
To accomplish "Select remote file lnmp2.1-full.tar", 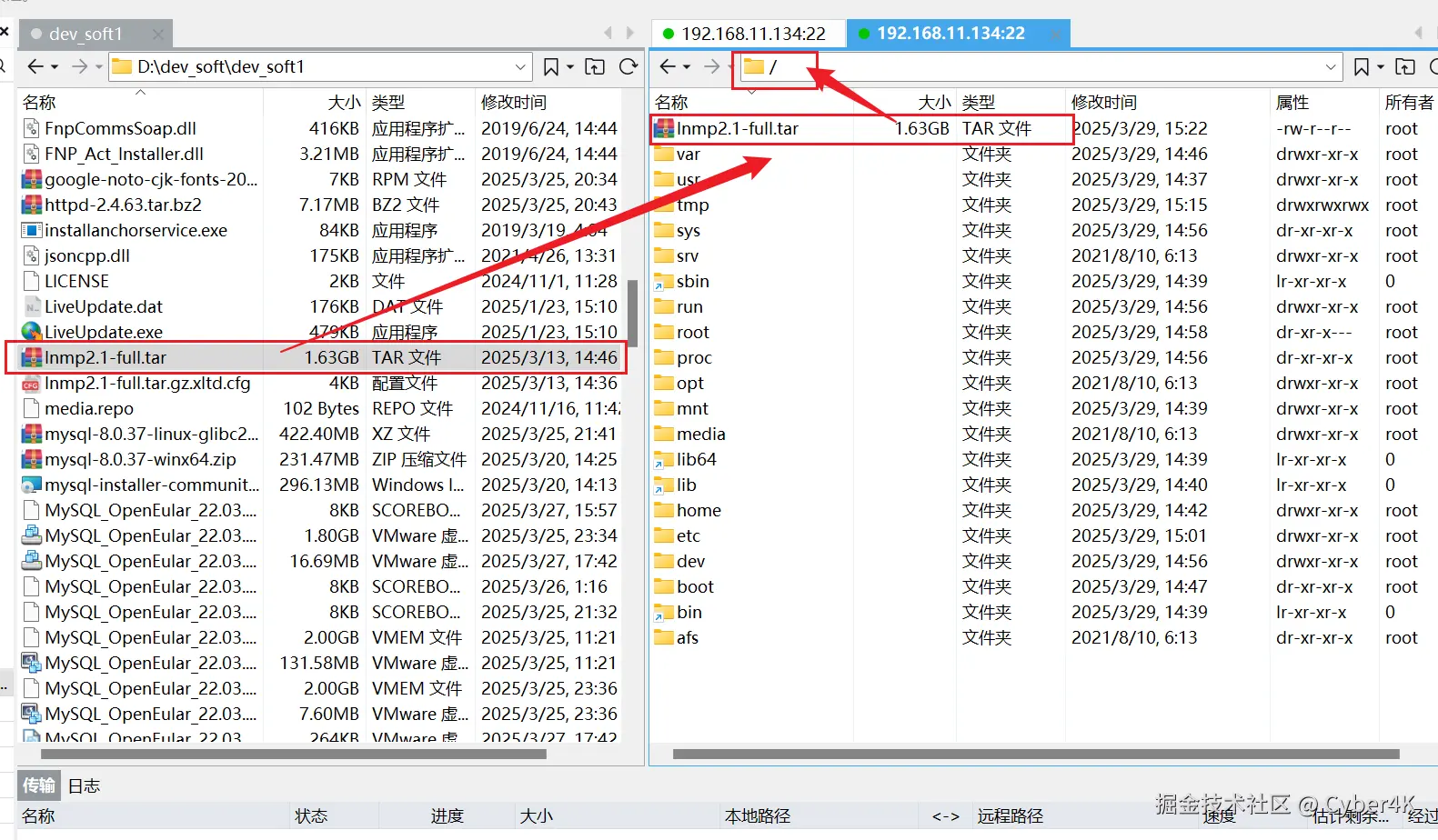I will point(860,128).
